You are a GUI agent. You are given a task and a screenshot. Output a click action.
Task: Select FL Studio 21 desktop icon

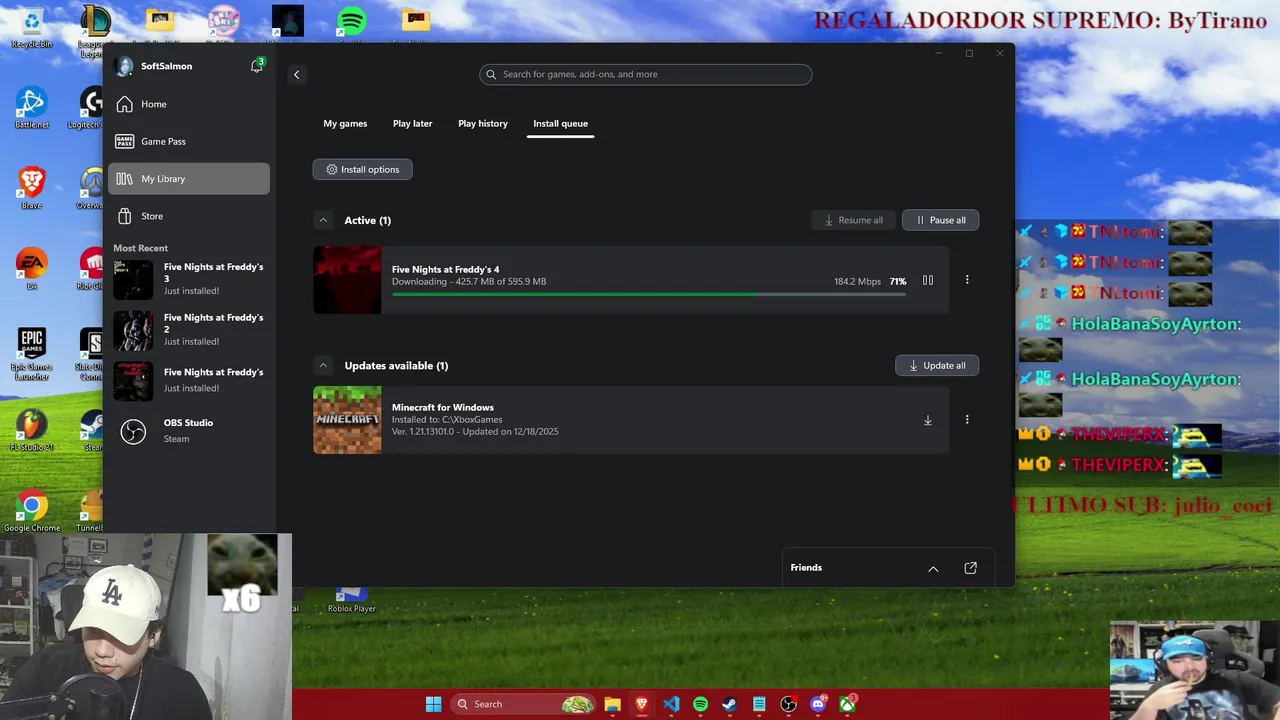pos(32,430)
